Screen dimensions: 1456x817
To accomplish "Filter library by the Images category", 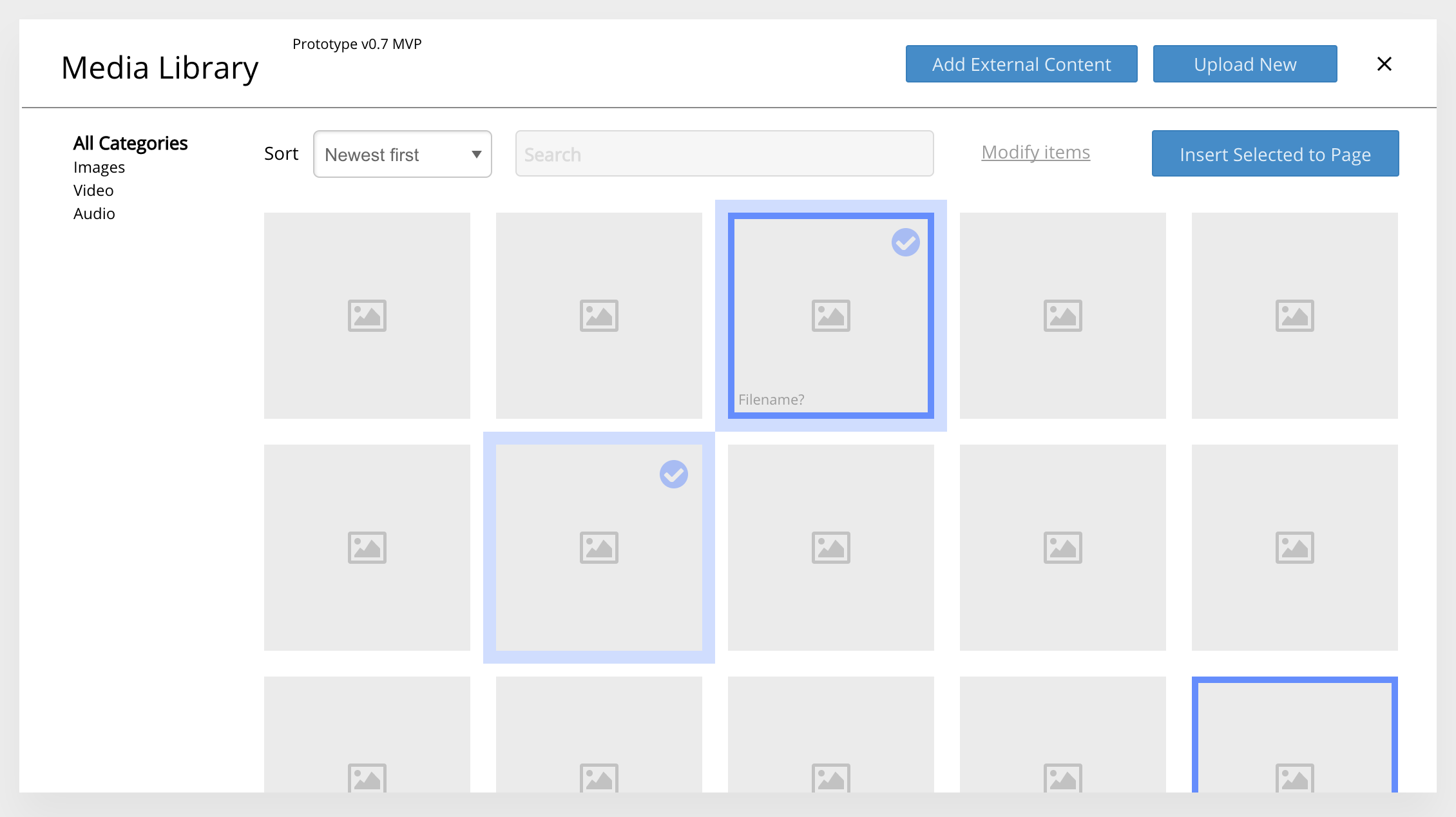I will pos(99,167).
